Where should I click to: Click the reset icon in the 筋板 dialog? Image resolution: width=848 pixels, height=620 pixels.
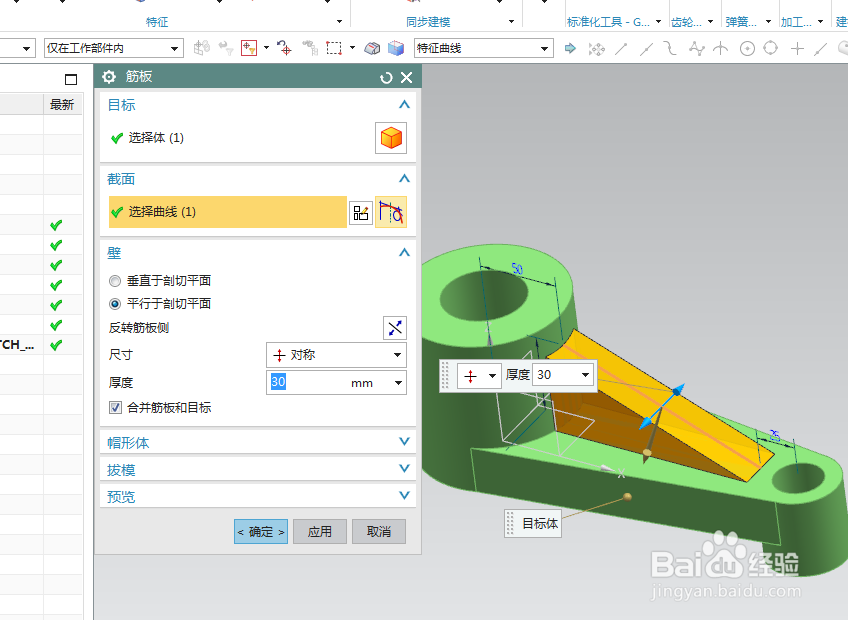(385, 76)
